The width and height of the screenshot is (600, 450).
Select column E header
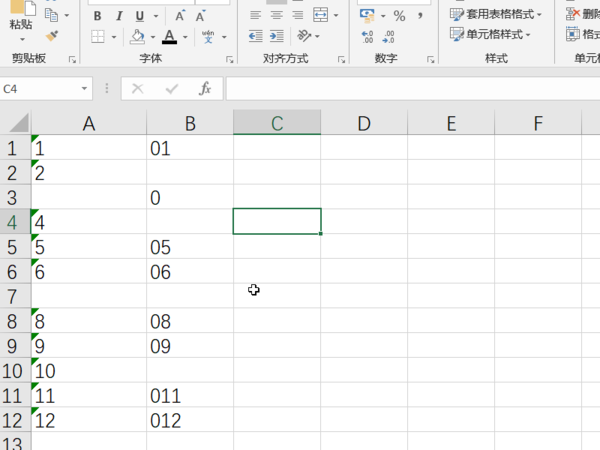pyautogui.click(x=451, y=123)
